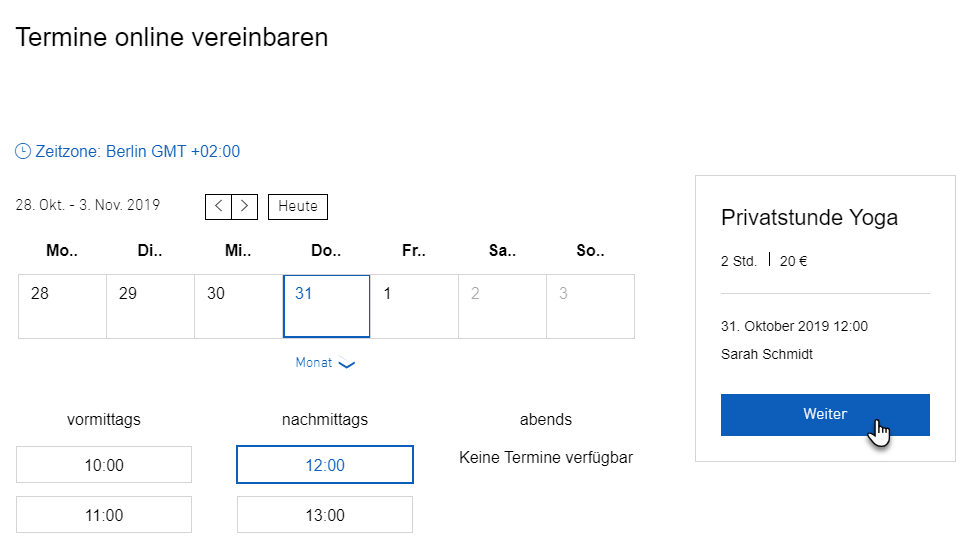Click greyed-out Saturday 2 date cell

pyautogui.click(x=502, y=307)
